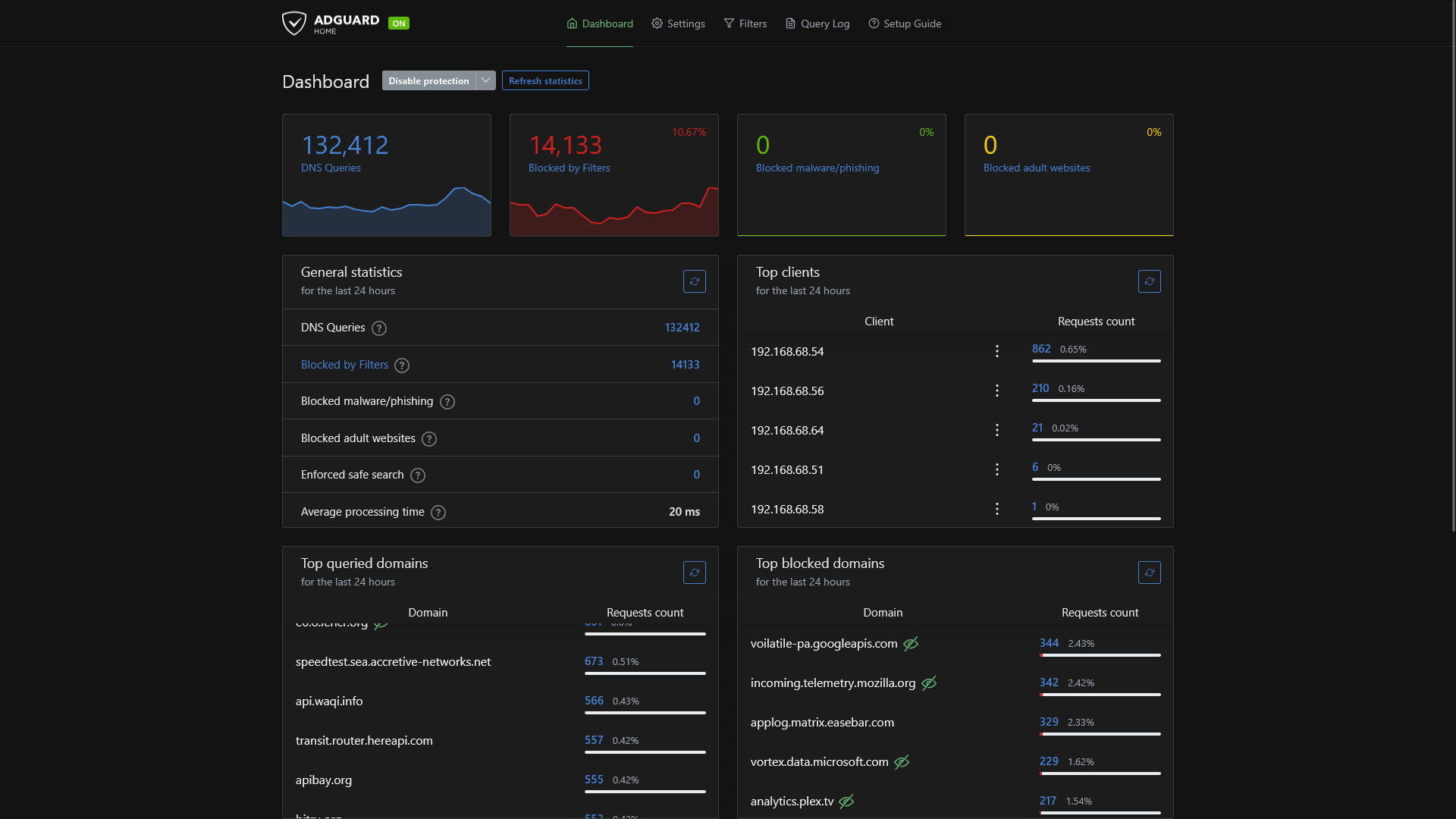Viewport: 1456px width, 819px height.
Task: Click Domain header in Top queried domains
Action: pos(428,613)
